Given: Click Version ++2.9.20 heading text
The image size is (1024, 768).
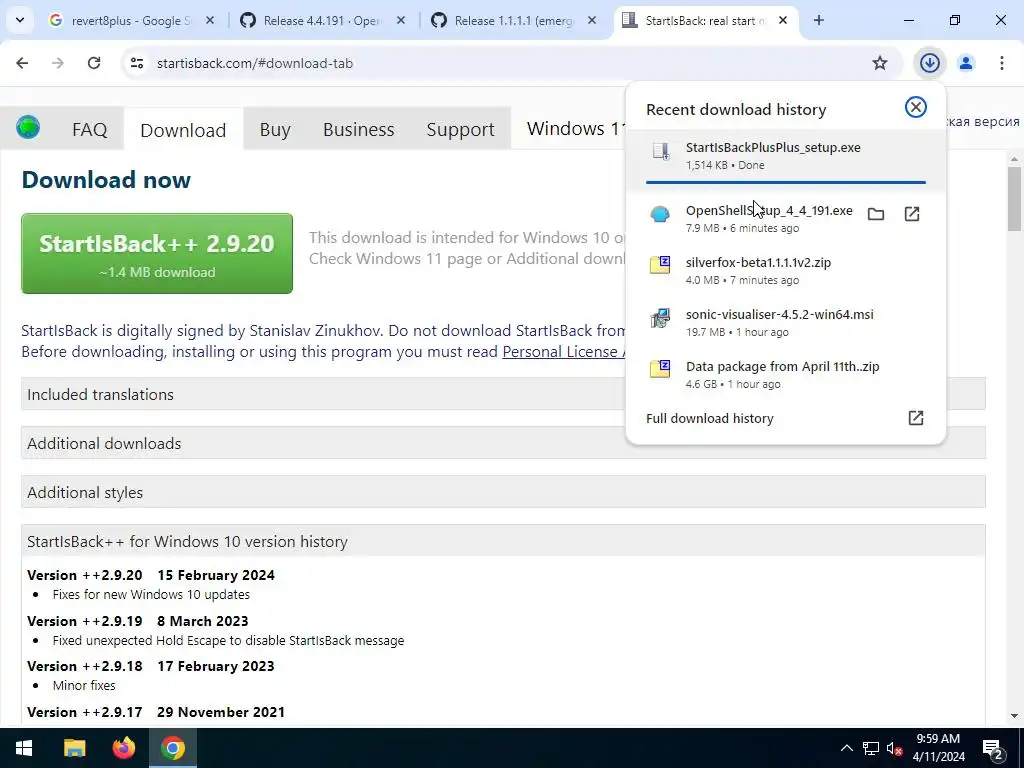Looking at the screenshot, I should coord(151,575).
